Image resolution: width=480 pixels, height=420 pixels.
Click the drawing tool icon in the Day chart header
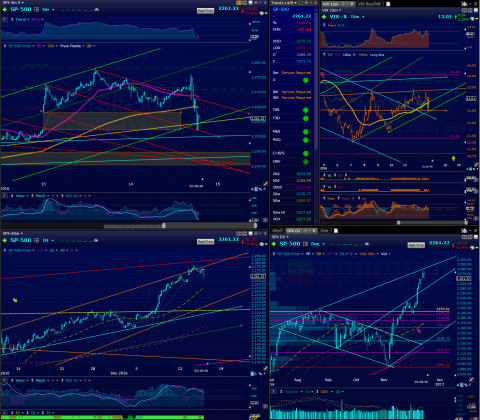tap(367, 244)
